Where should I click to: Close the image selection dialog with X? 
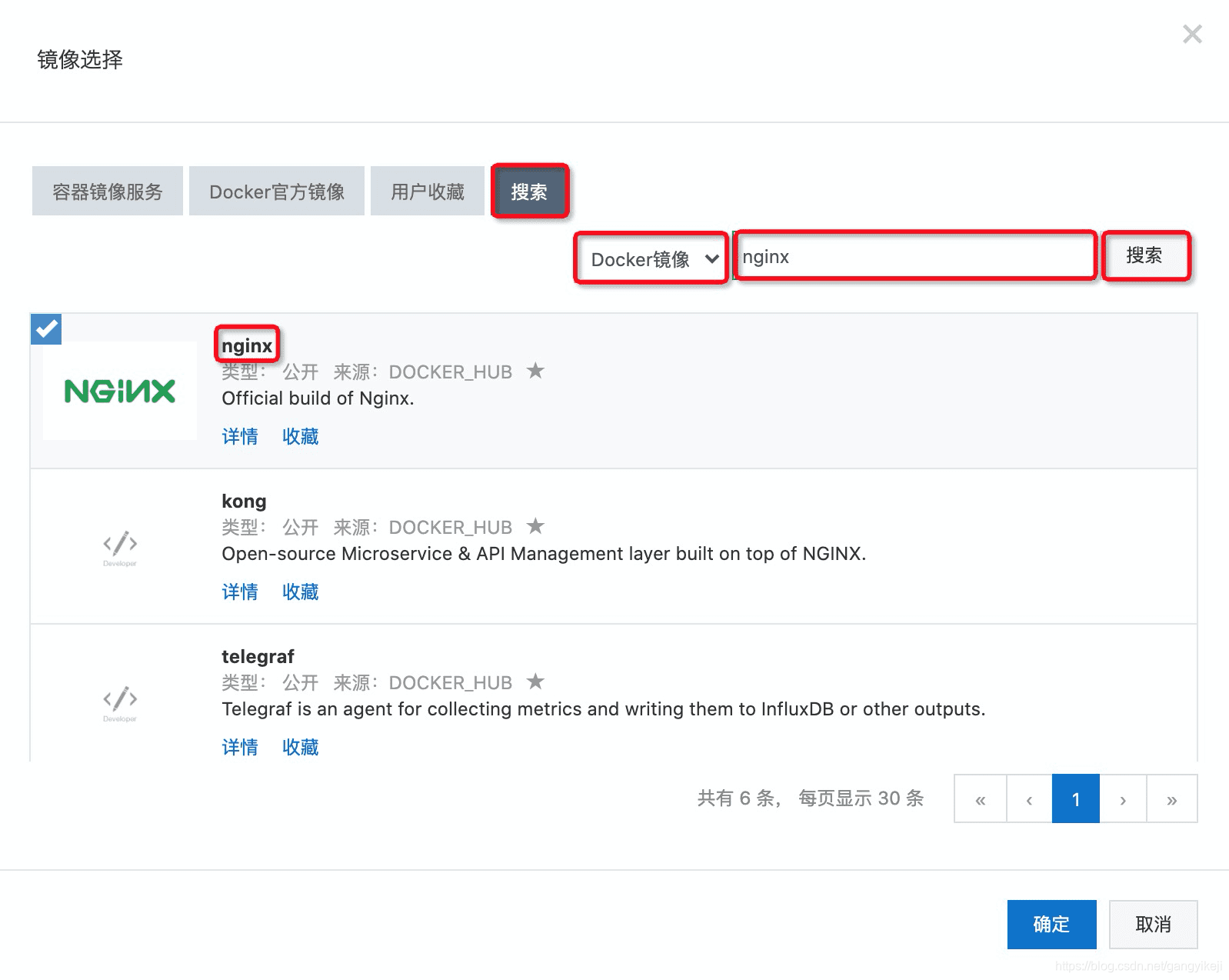(x=1192, y=34)
